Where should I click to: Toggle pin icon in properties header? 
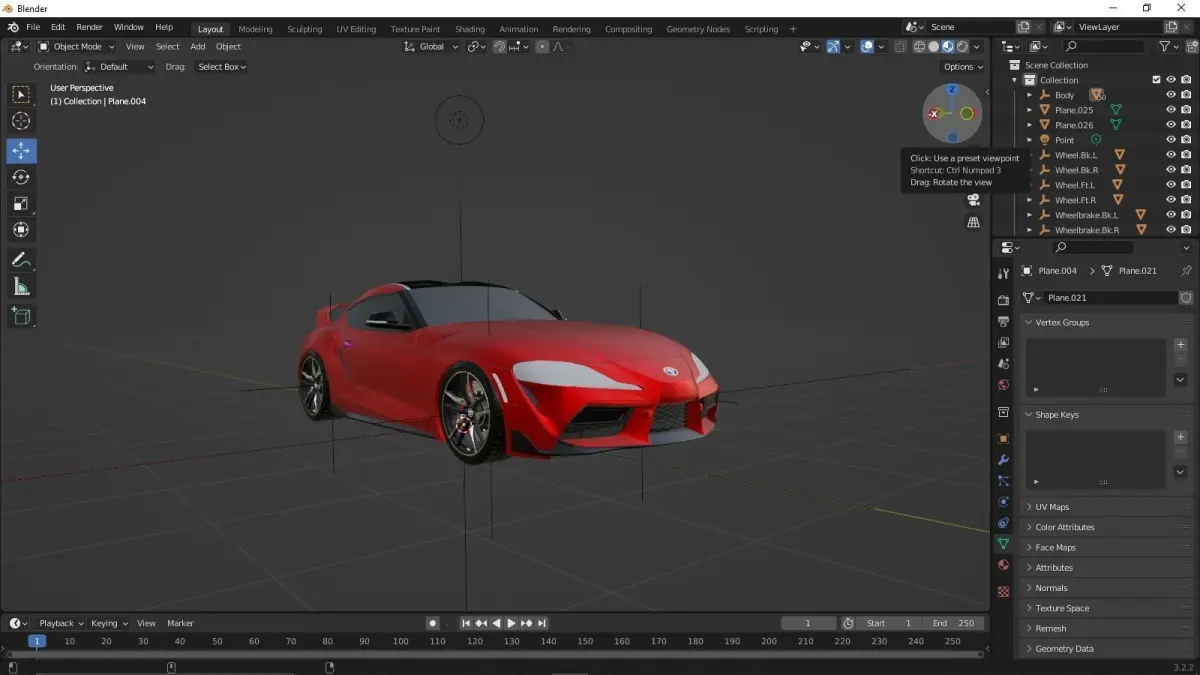coord(1186,271)
